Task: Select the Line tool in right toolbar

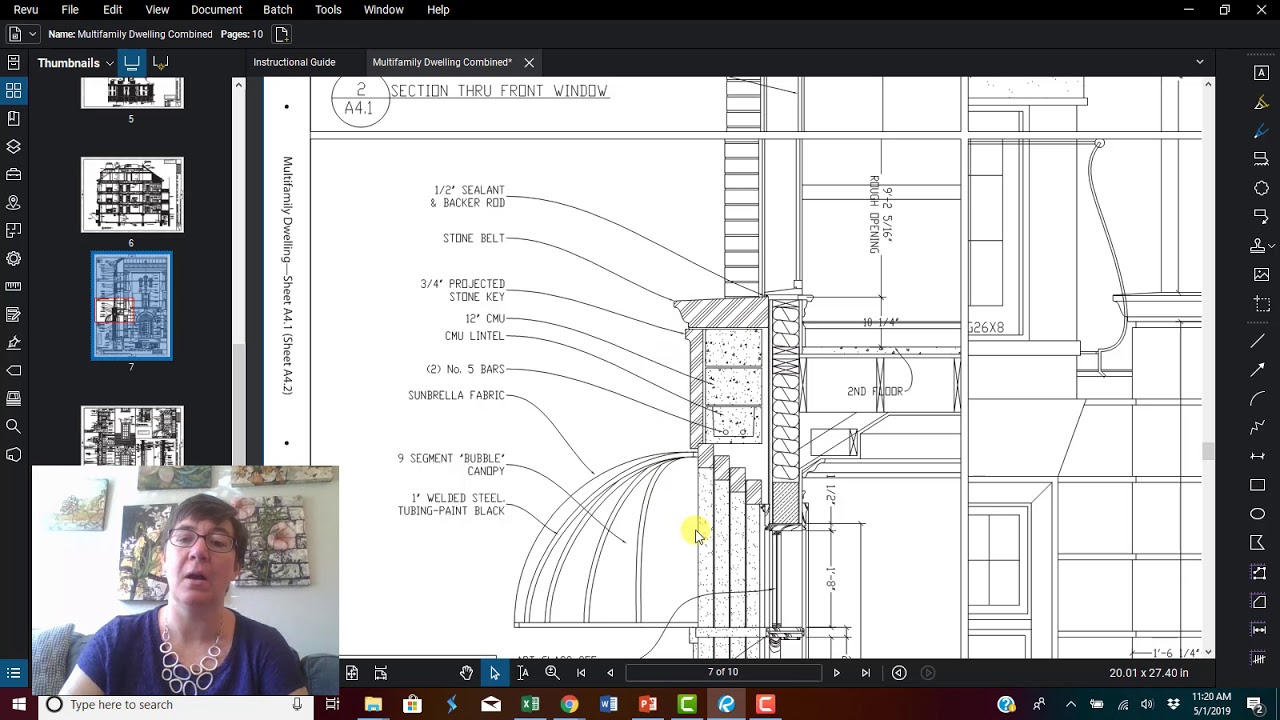Action: 1258,341
